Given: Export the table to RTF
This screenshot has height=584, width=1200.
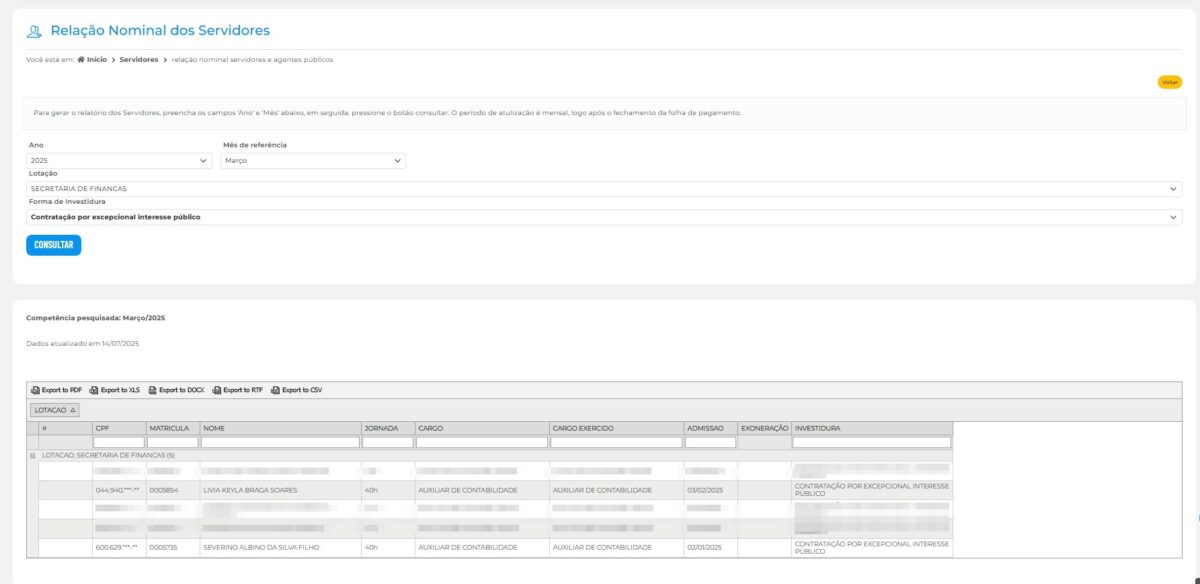Looking at the screenshot, I should coord(237,390).
